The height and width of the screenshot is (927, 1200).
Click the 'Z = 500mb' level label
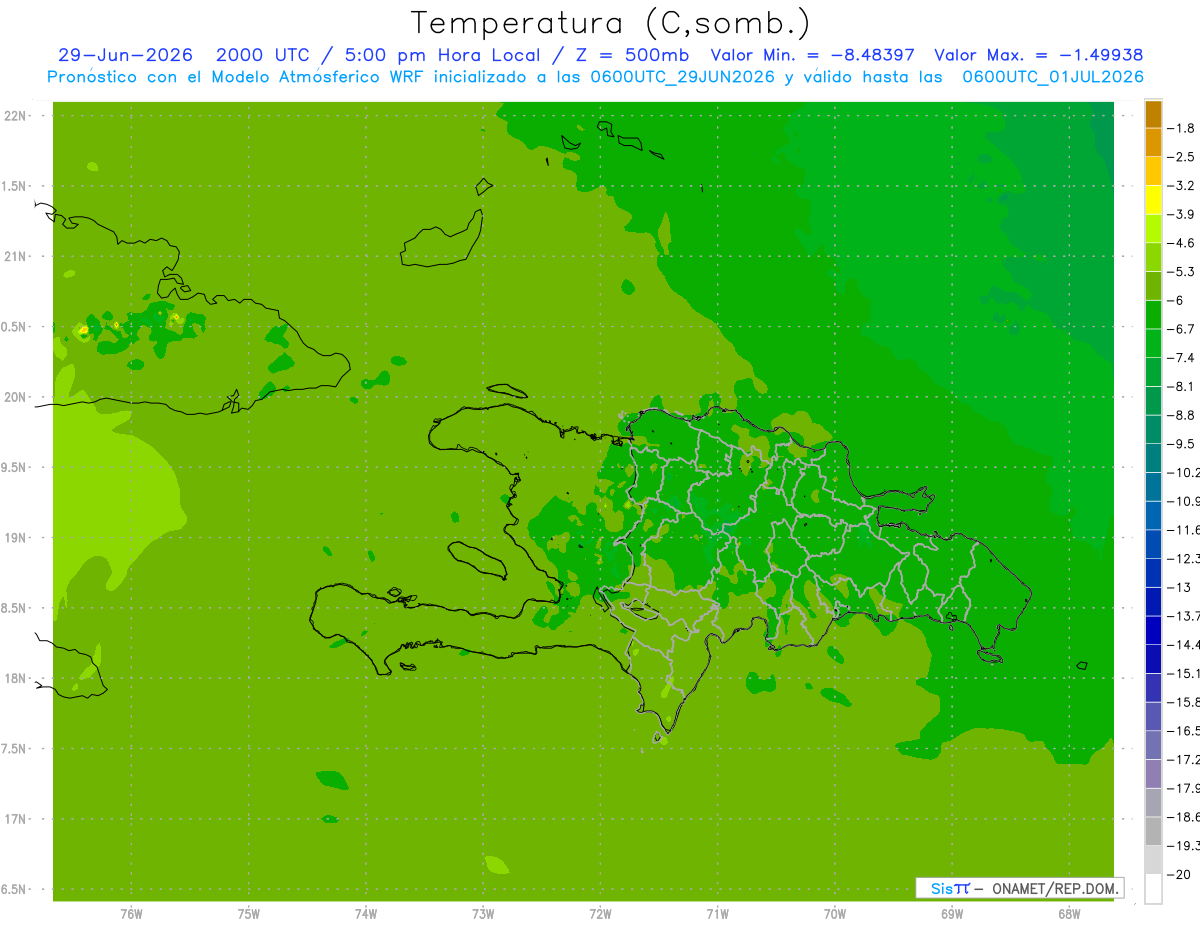[634, 55]
